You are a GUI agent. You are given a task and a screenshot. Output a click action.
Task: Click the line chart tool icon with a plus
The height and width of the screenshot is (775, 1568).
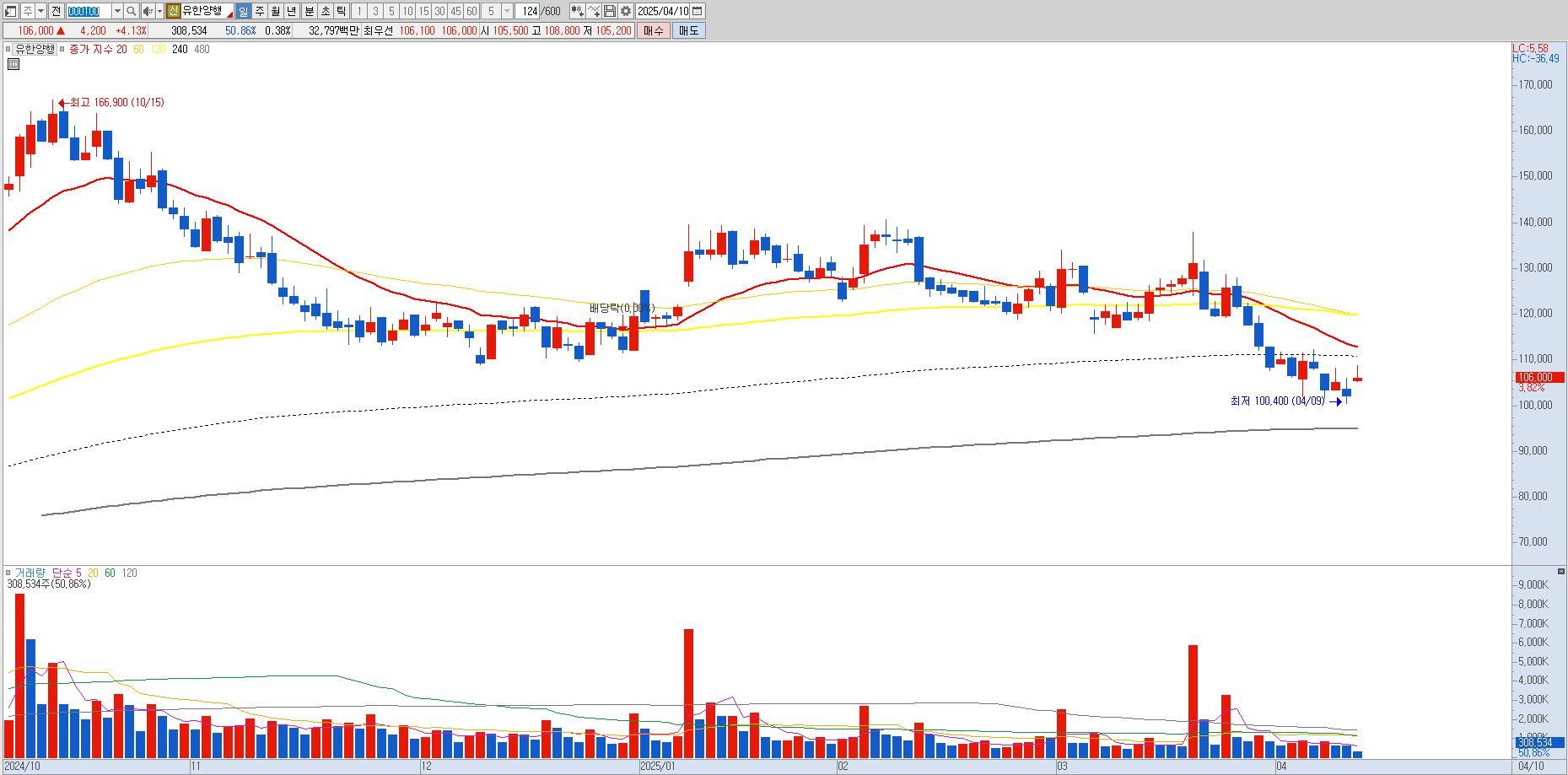(594, 11)
